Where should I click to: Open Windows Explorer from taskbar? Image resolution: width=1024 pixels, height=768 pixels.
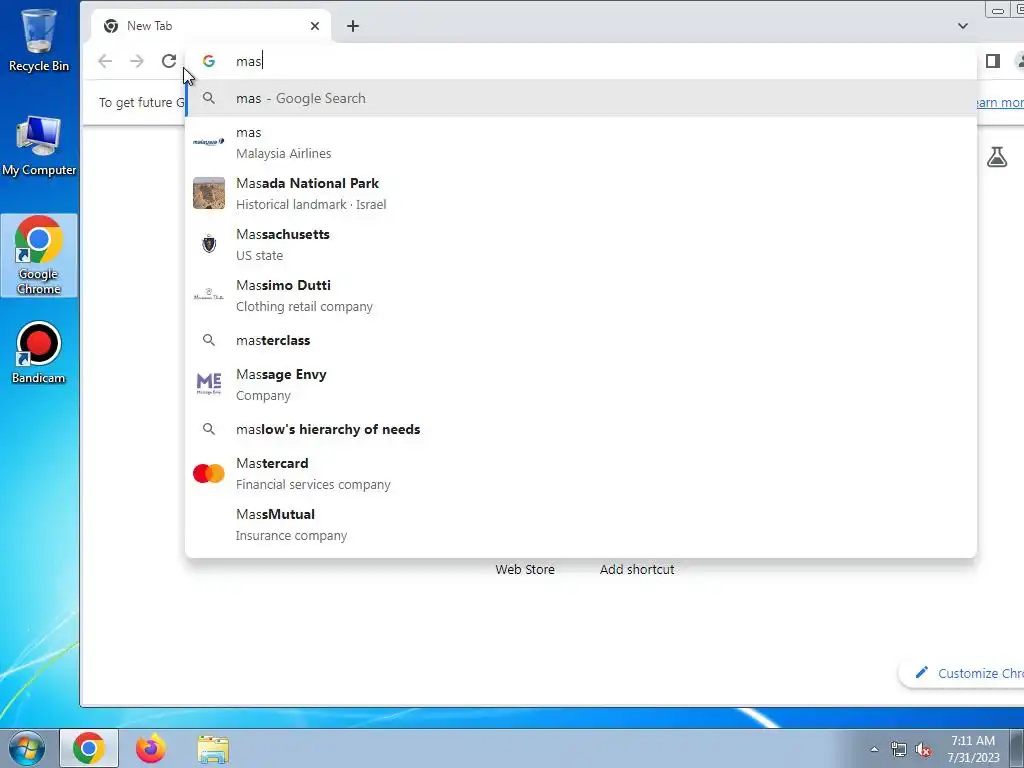coord(213,749)
